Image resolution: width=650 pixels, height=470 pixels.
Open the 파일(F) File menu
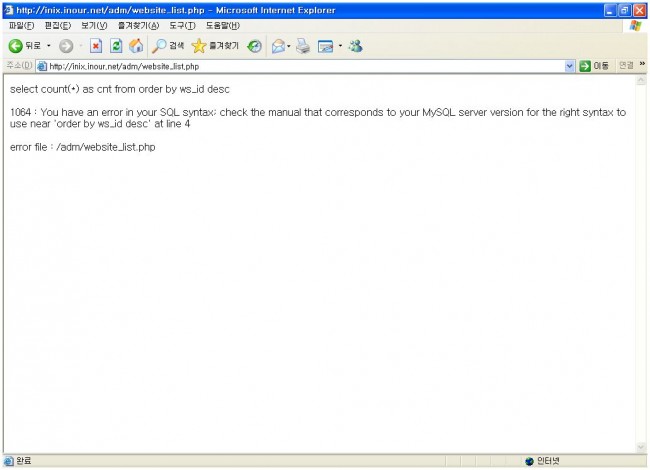click(22, 26)
